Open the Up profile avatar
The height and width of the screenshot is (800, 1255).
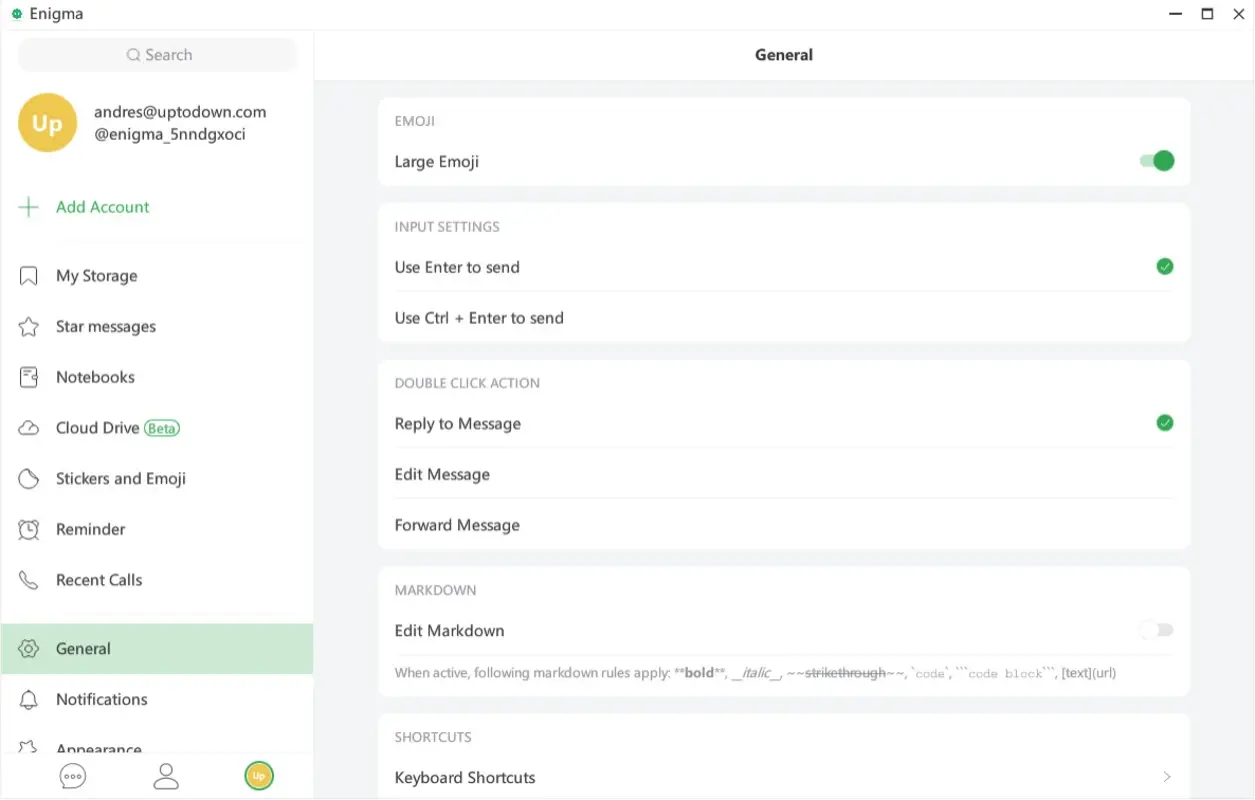coord(47,122)
